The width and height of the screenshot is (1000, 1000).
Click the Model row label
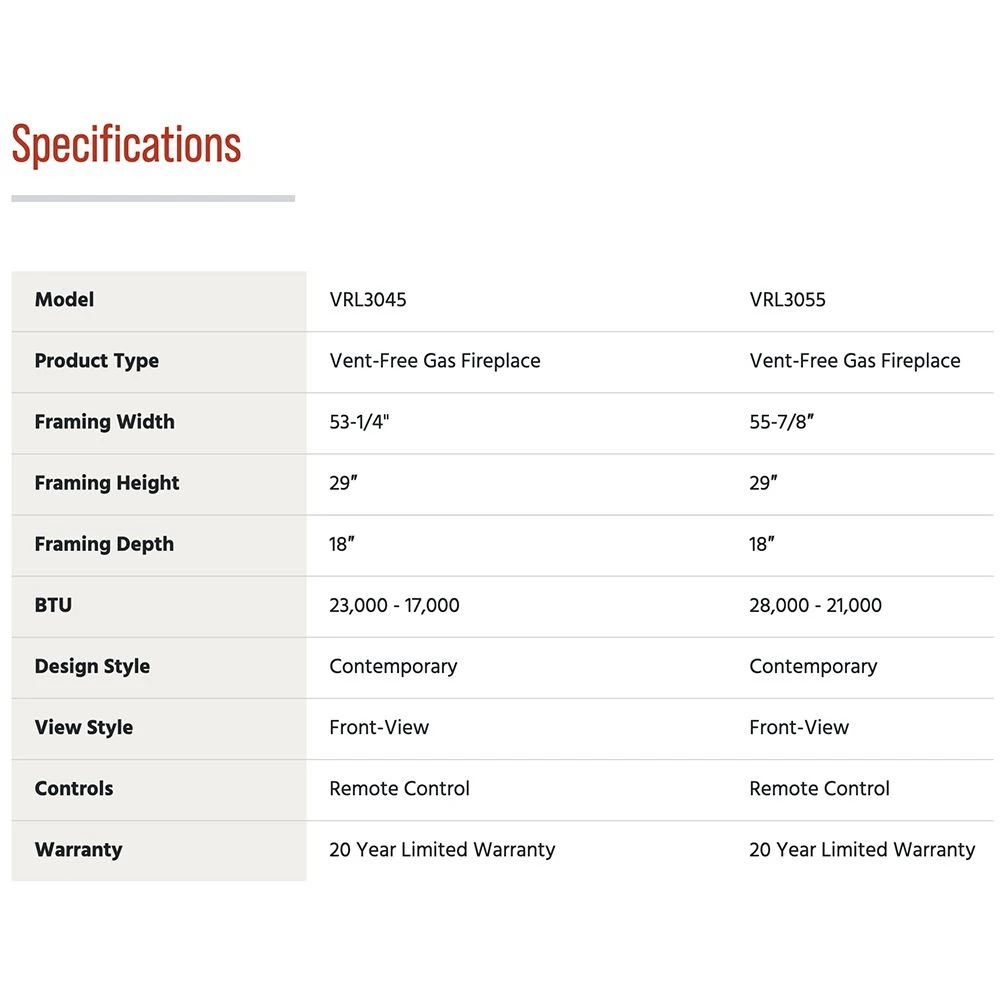click(x=64, y=300)
